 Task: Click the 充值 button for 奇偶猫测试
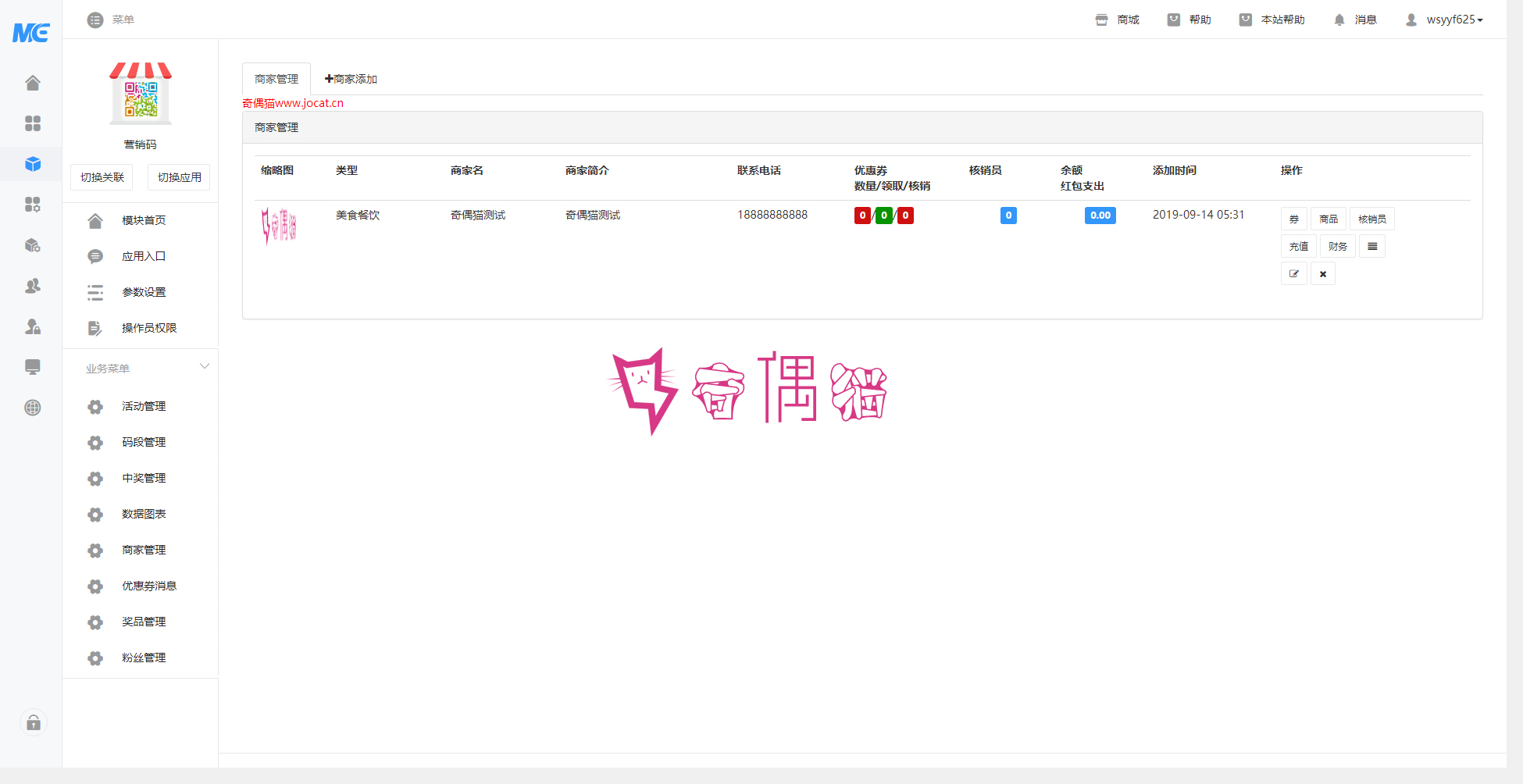pos(1299,246)
